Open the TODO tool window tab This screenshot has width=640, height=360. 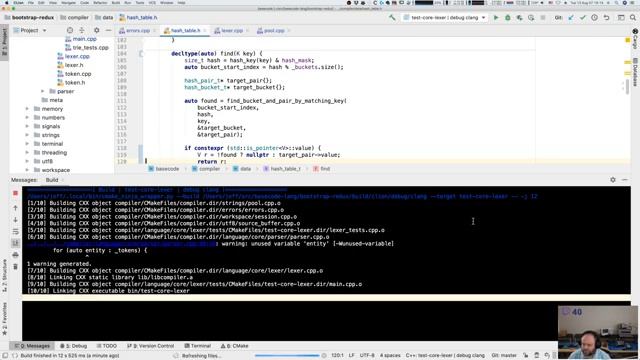[x=107, y=346]
